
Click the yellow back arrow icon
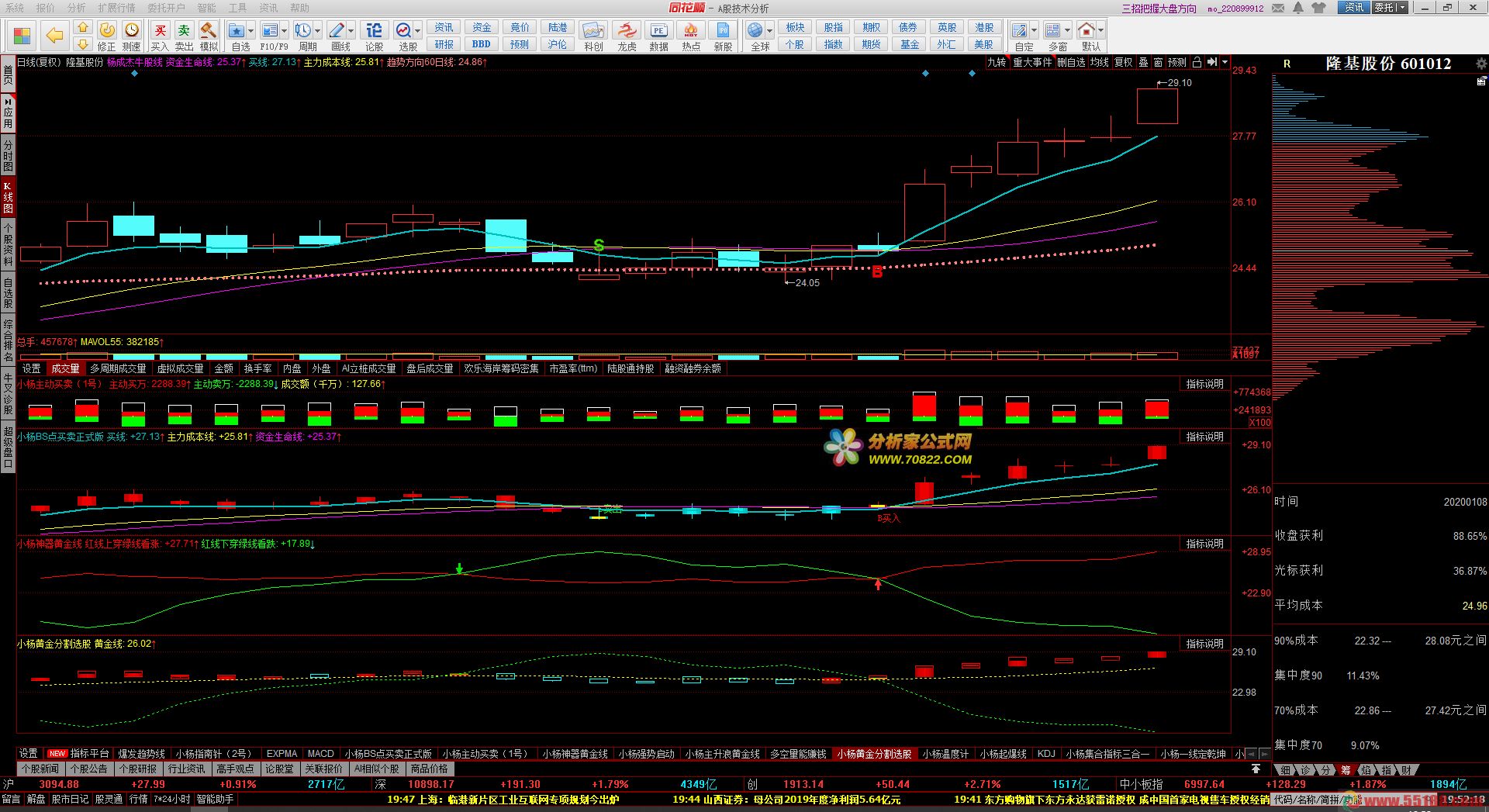(54, 36)
